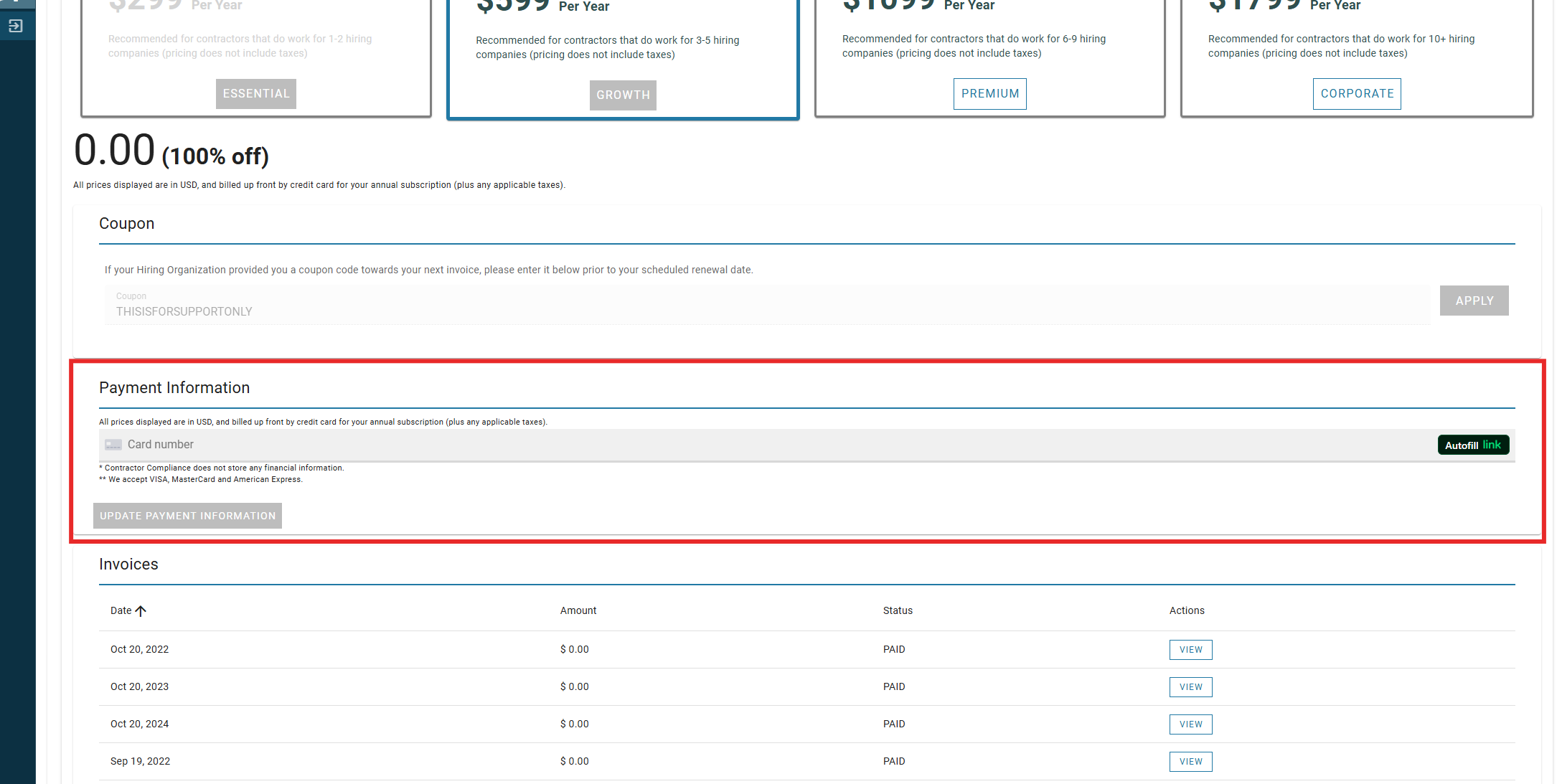This screenshot has height=784, width=1557.
Task: Apply the coupon code
Action: coord(1474,301)
